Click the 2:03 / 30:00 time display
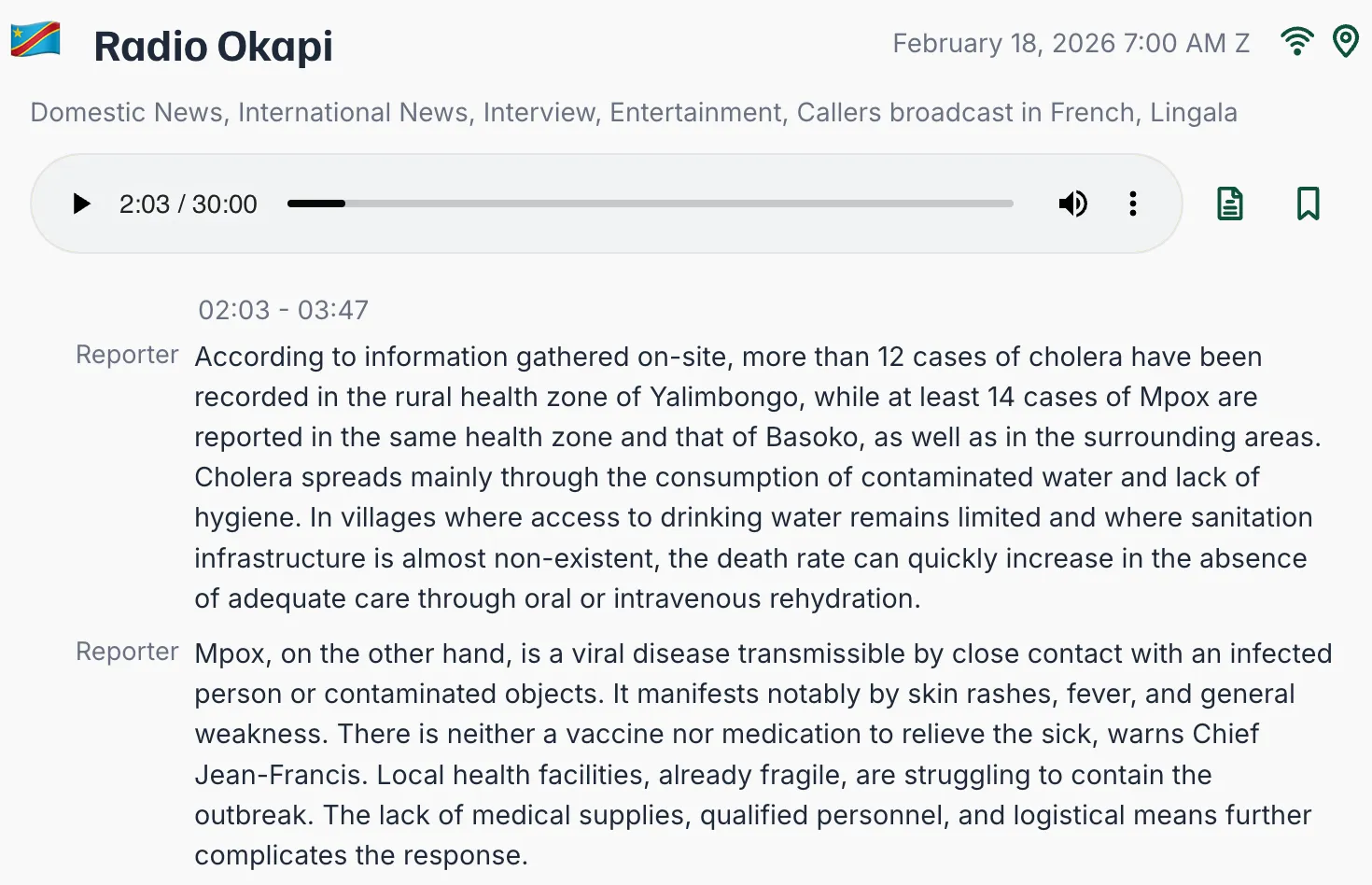This screenshot has width=1372, height=885. (188, 204)
